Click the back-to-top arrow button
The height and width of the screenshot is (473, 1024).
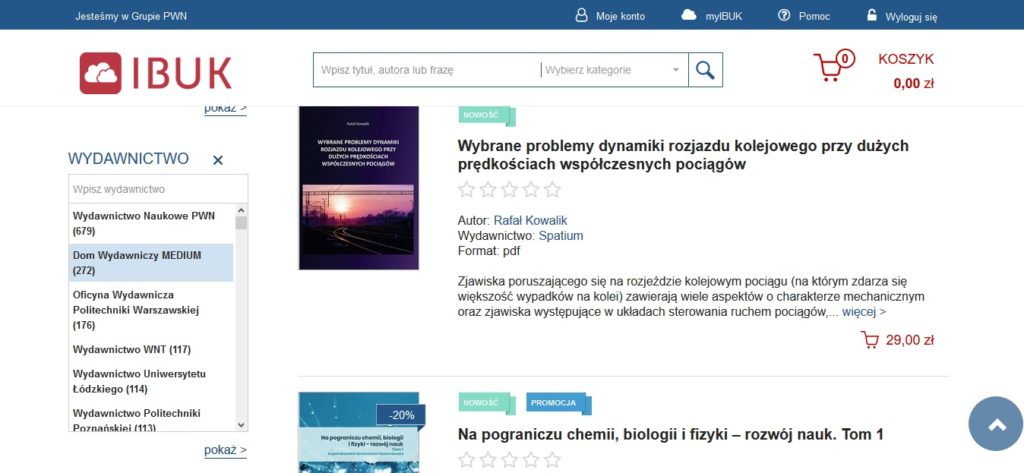[996, 424]
